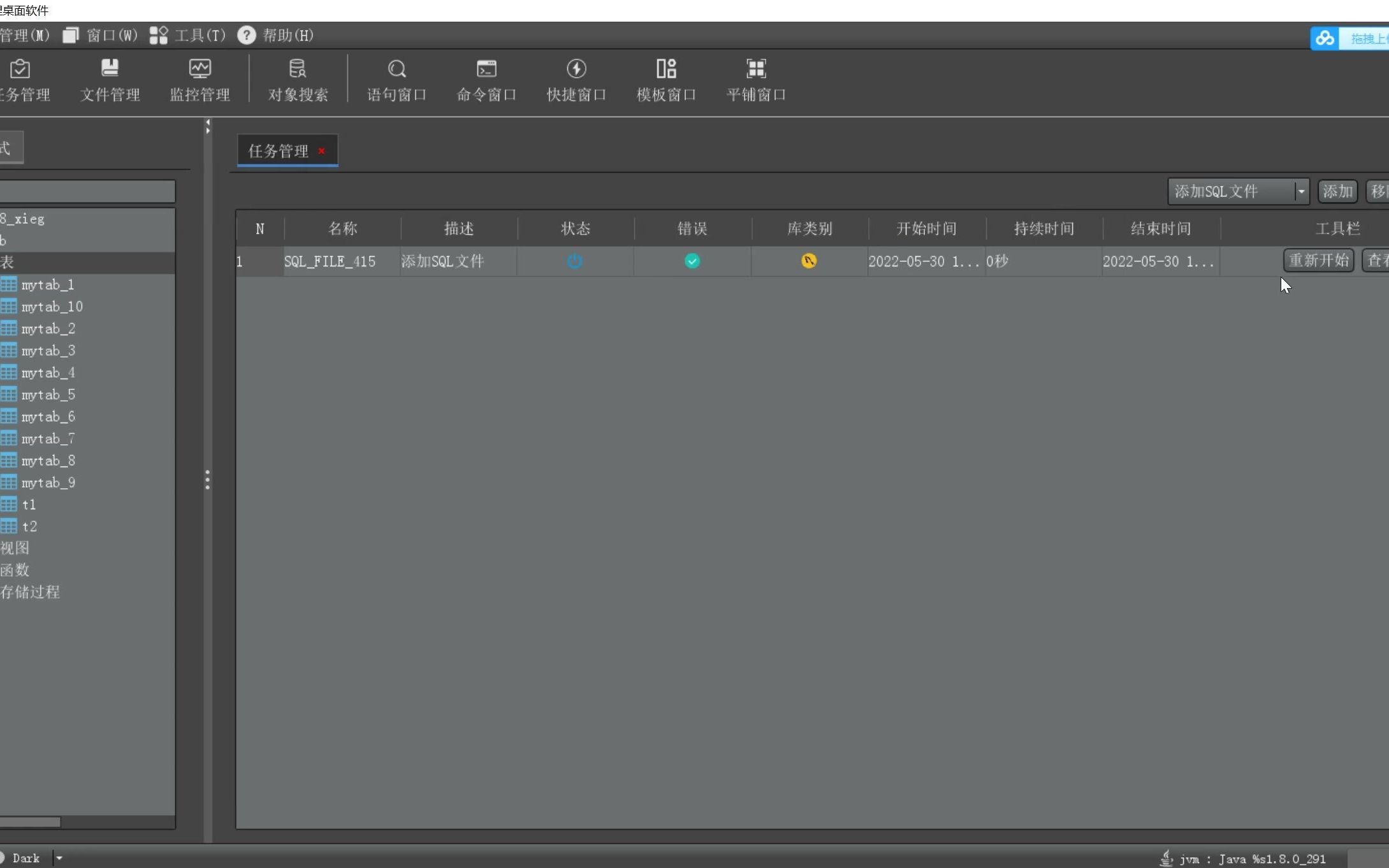The height and width of the screenshot is (868, 1389).
Task: Collapse the 表 node in the tree
Action: 6,261
